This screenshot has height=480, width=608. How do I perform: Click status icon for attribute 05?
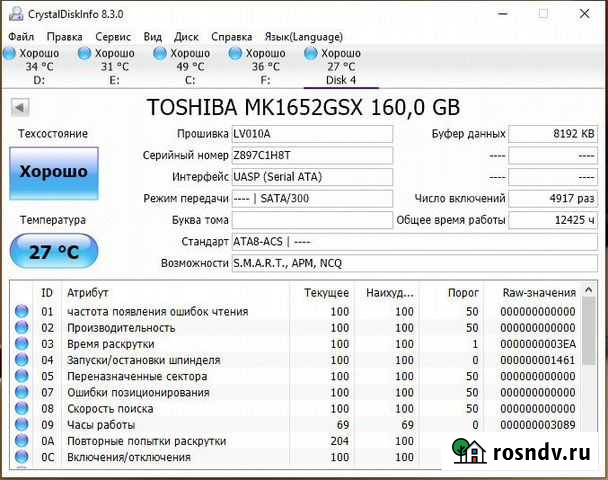pyautogui.click(x=22, y=376)
